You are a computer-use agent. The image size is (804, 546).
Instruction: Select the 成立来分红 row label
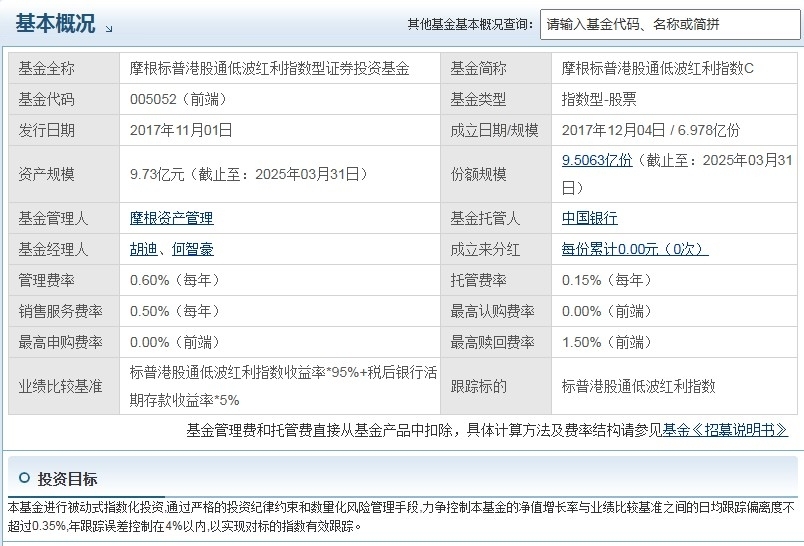coord(485,249)
